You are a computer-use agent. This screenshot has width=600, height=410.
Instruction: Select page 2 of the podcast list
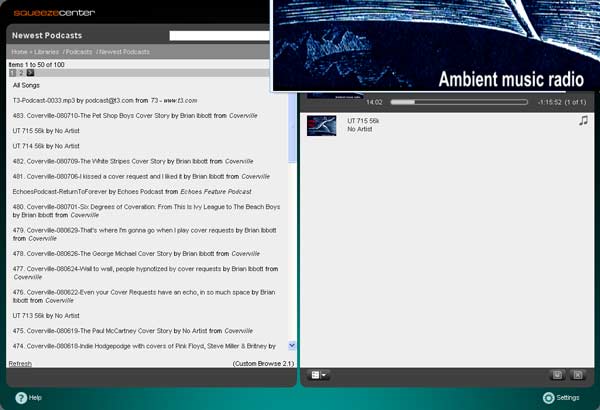pyautogui.click(x=21, y=73)
